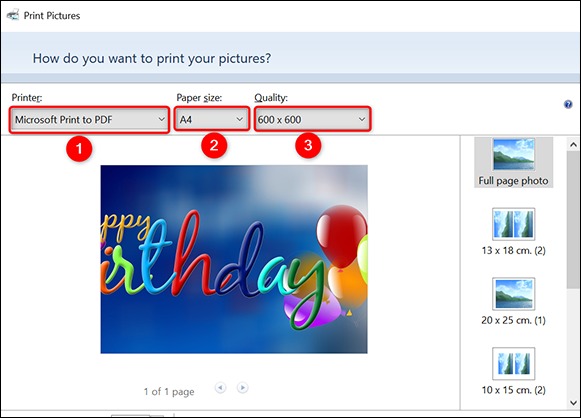Click the red numbered marker 2
This screenshot has width=581, height=418.
coord(214,145)
